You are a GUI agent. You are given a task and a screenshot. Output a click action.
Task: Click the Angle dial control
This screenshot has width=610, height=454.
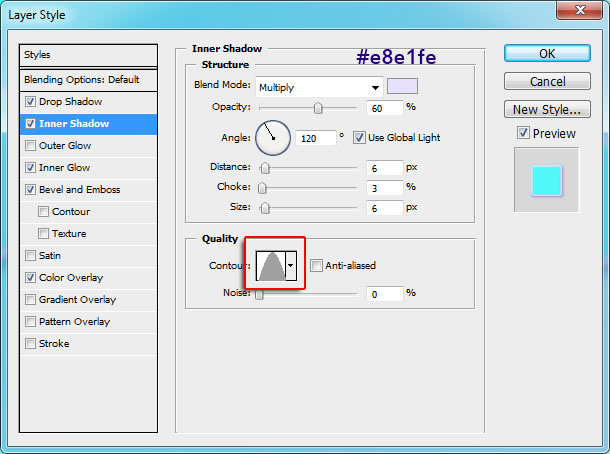(273, 138)
